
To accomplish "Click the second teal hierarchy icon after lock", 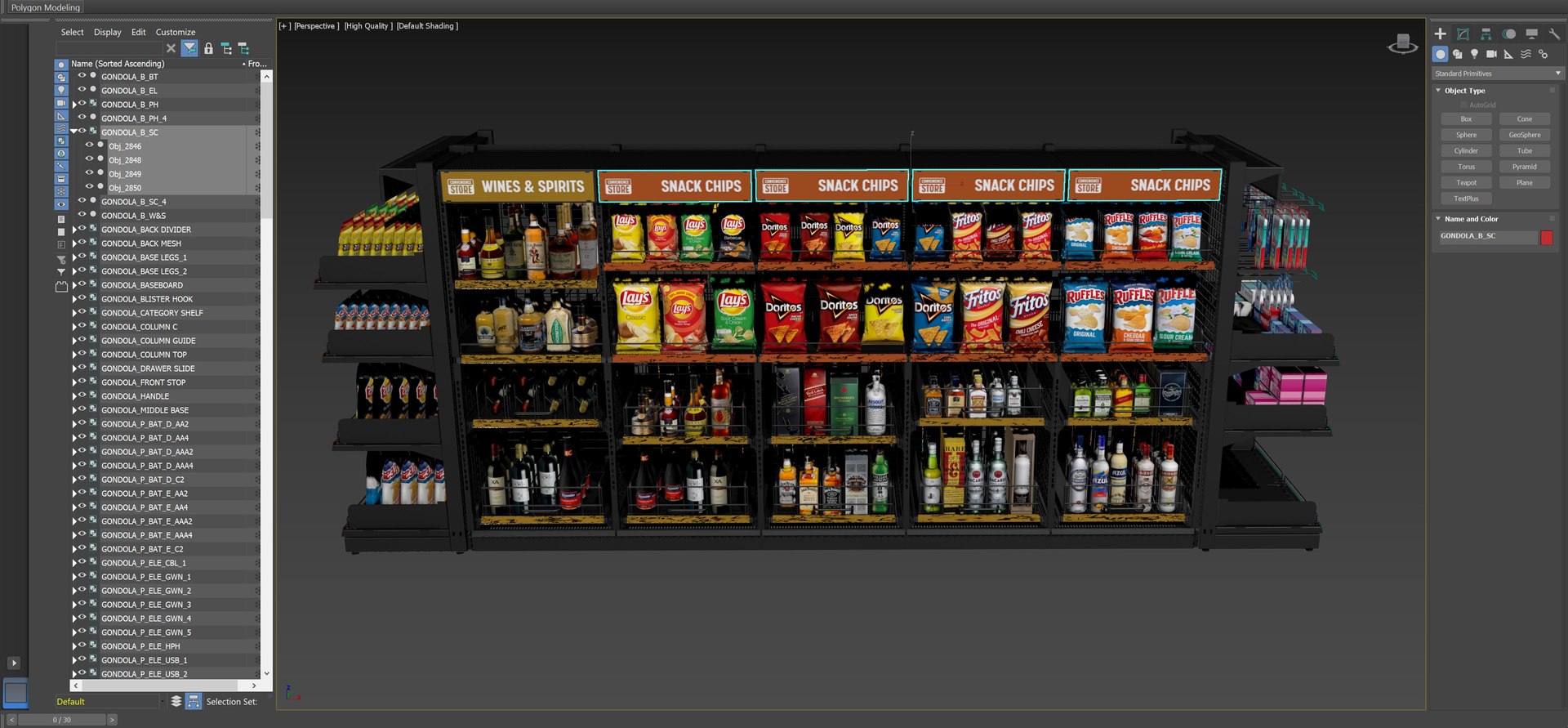I will tap(243, 49).
